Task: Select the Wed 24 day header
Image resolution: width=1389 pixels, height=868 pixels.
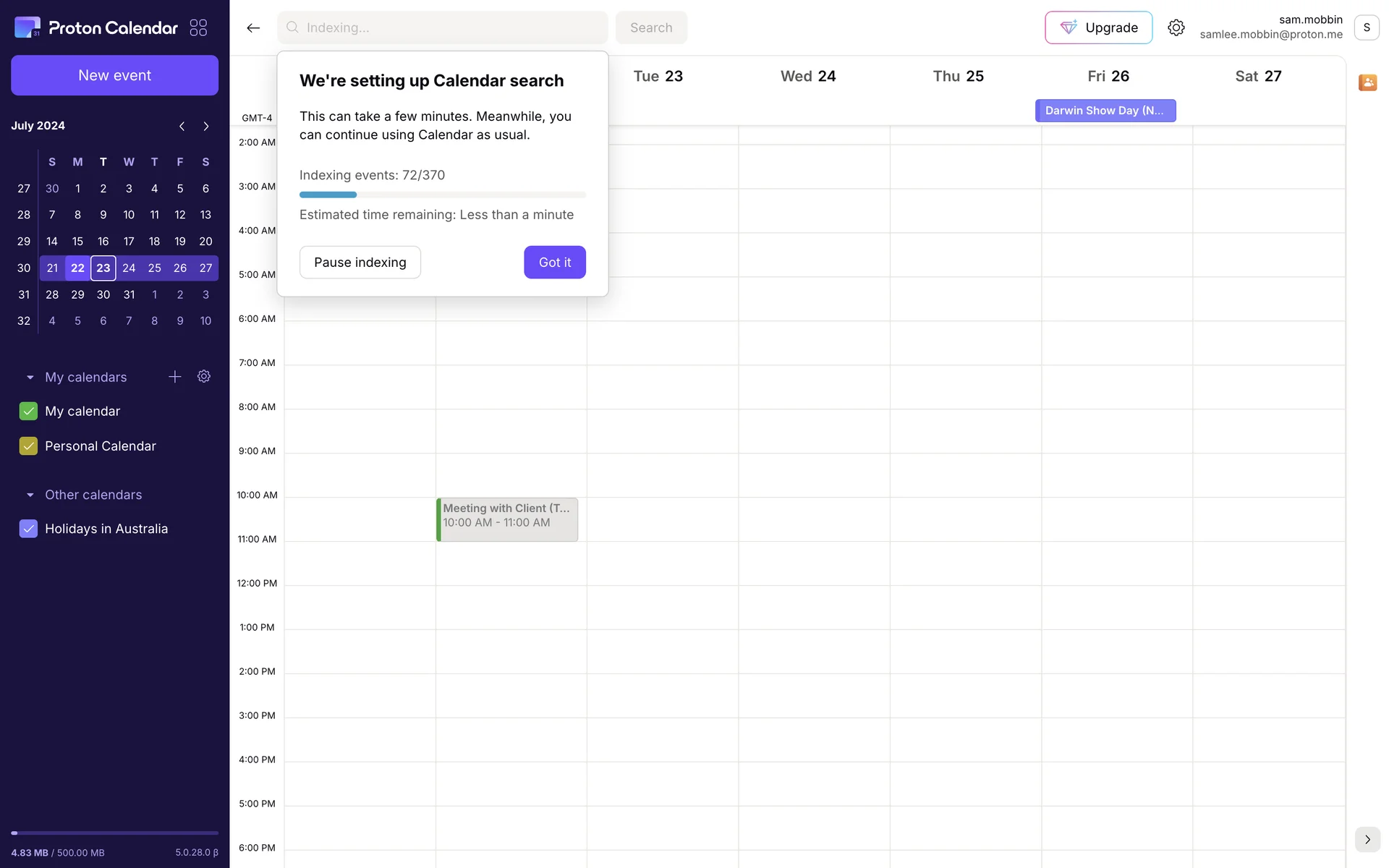Action: (x=807, y=76)
